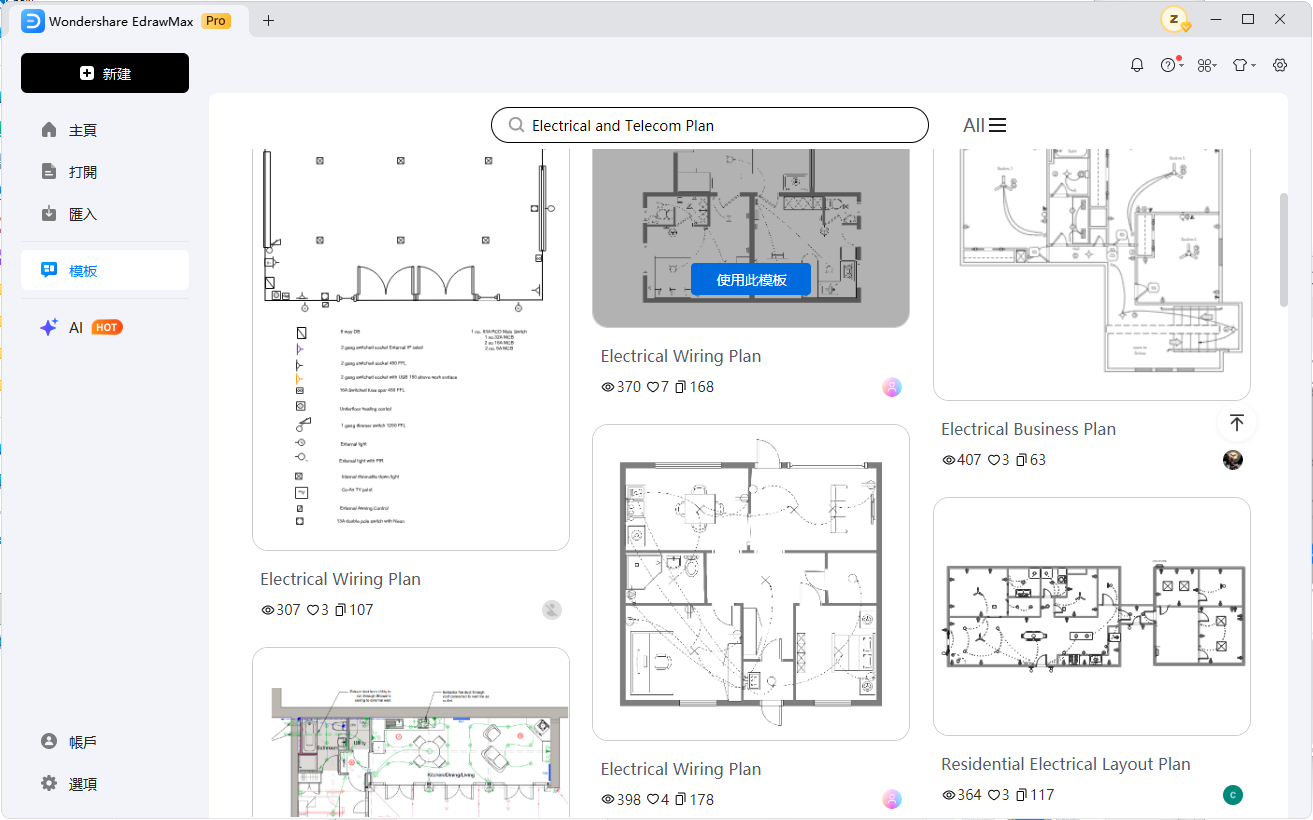The width and height of the screenshot is (1313, 820).
Task: Expand the help question-mark dropdown
Action: [1171, 65]
